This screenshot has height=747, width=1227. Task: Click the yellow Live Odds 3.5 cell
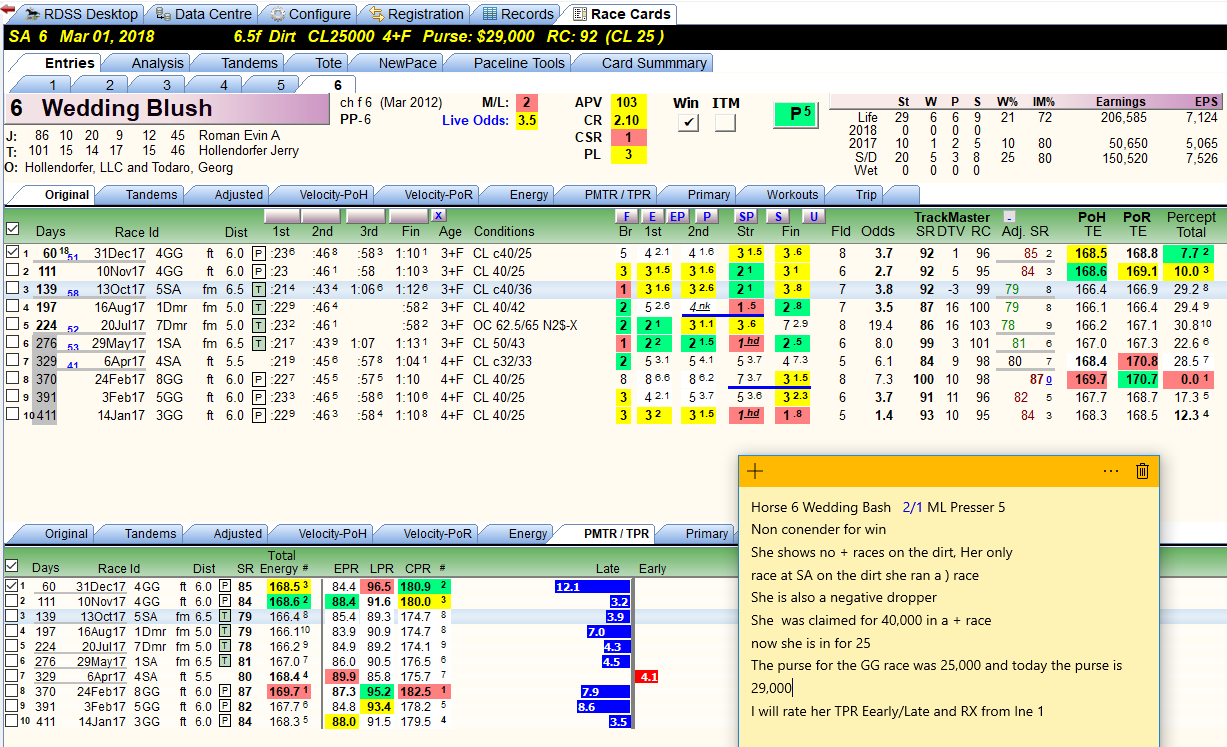tap(526, 121)
